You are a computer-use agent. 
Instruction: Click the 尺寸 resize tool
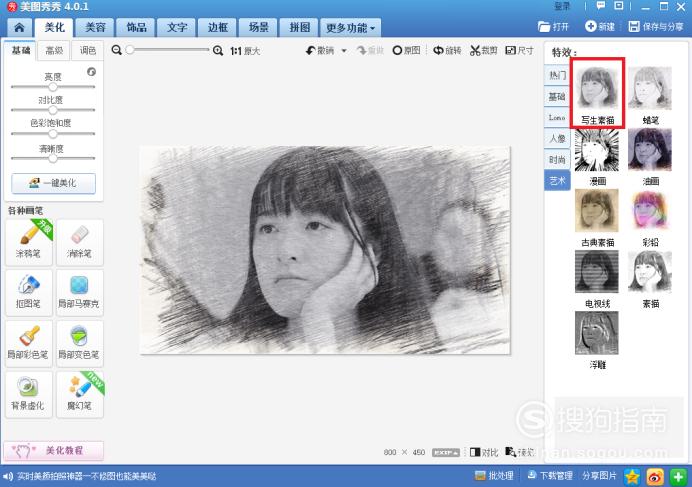point(519,50)
